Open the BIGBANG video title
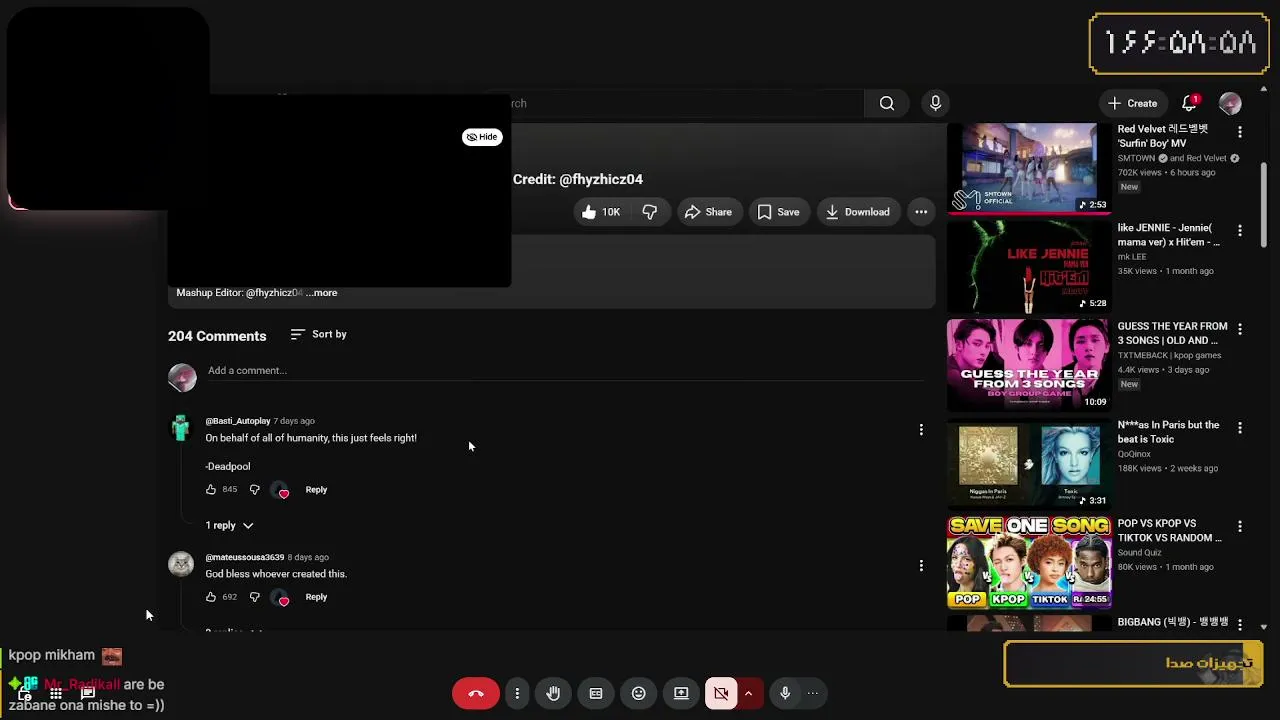Image resolution: width=1280 pixels, height=720 pixels. 1172,622
